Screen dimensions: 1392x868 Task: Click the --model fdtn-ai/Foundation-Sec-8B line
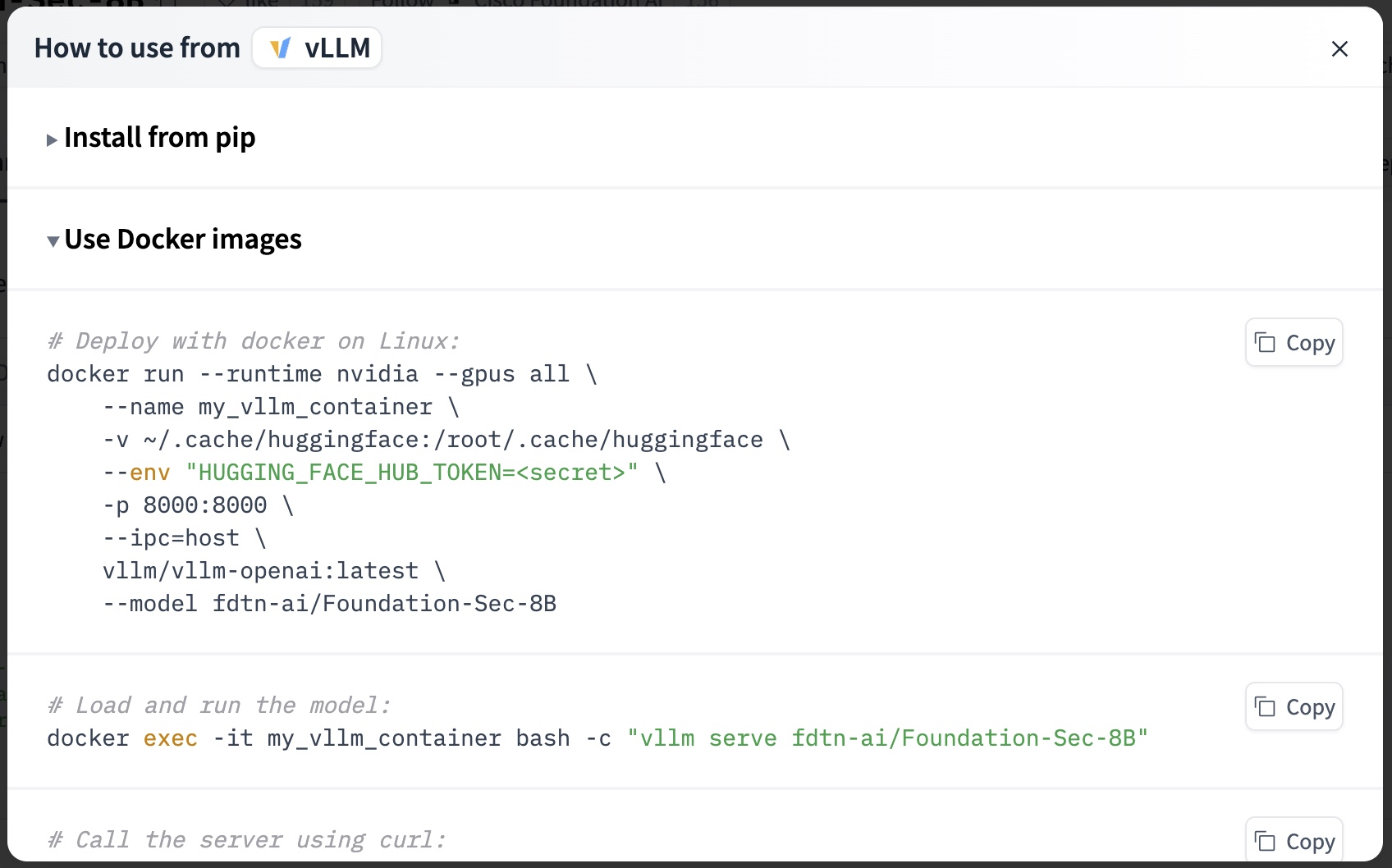point(329,604)
